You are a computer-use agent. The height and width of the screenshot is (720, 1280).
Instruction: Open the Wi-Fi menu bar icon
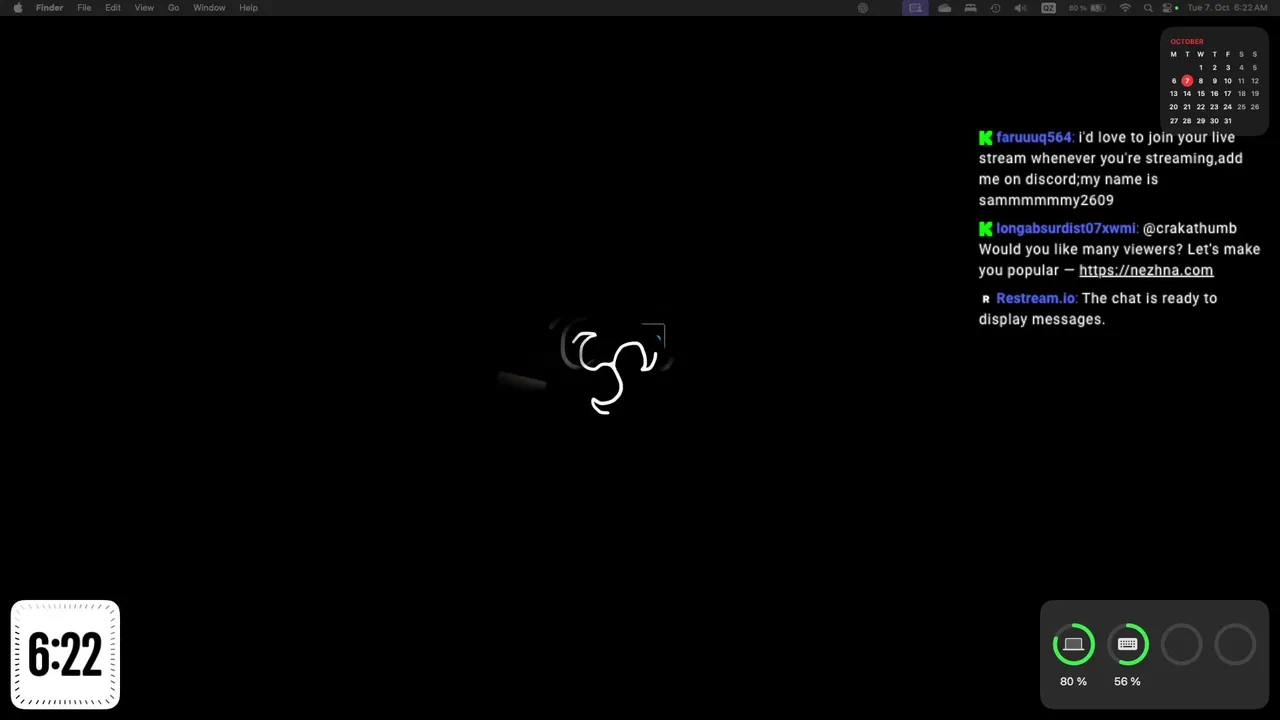(x=1125, y=7)
